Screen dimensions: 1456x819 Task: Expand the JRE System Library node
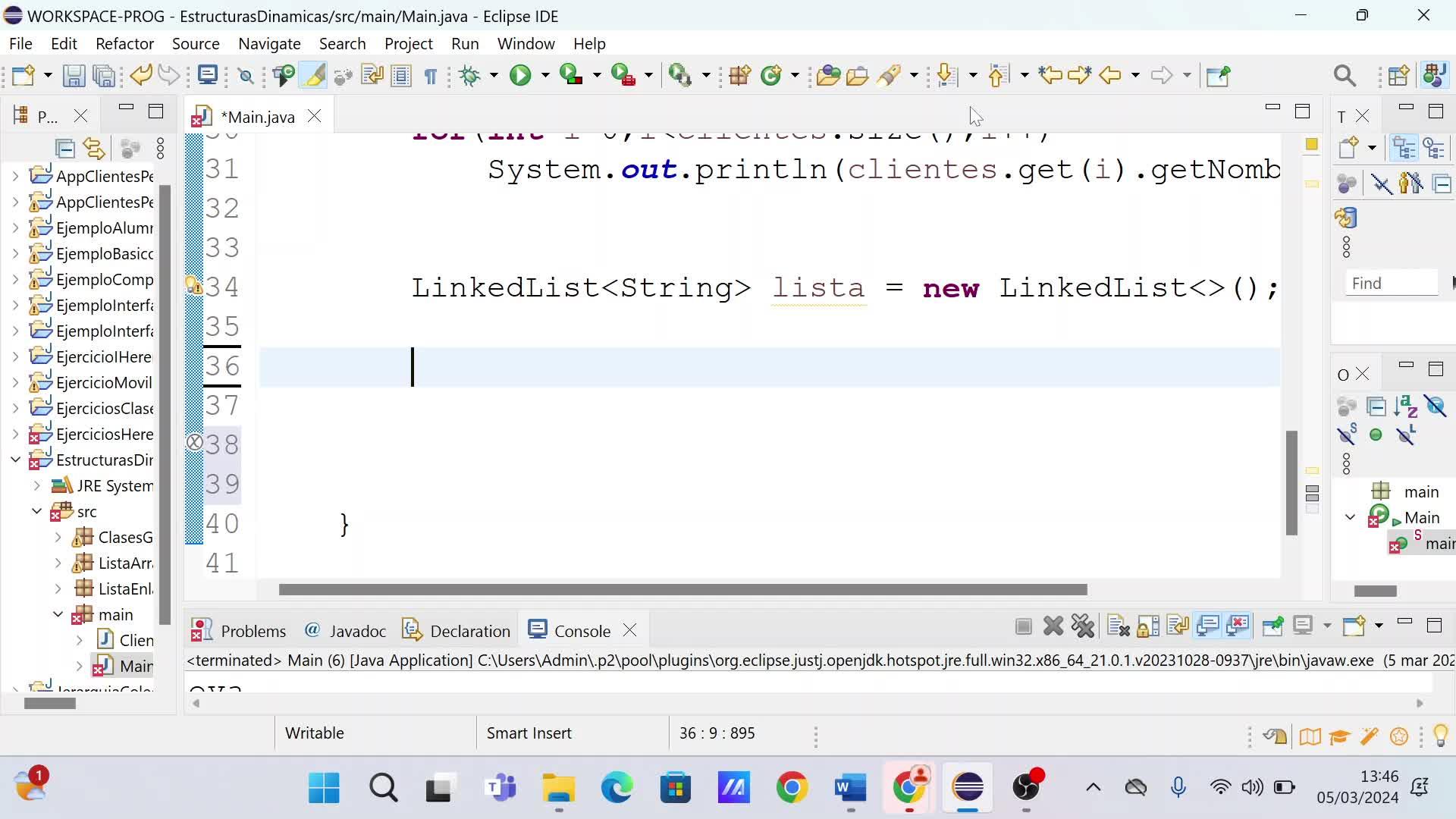(x=36, y=485)
